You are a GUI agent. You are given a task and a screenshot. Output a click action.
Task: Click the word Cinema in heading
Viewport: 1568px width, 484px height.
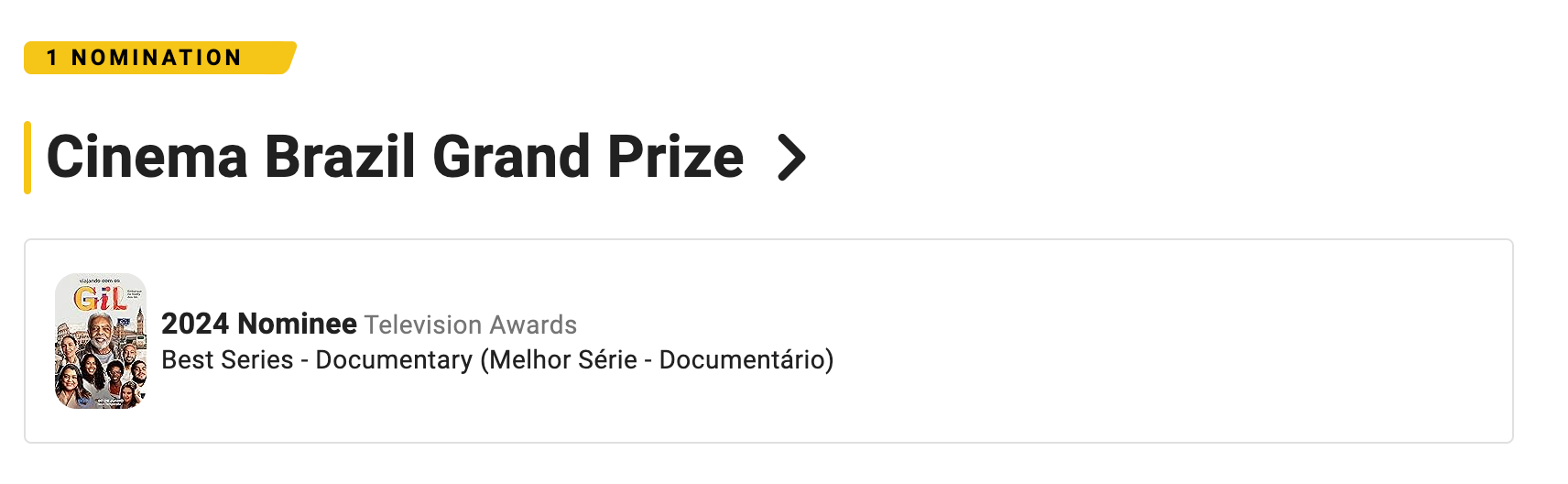(147, 158)
